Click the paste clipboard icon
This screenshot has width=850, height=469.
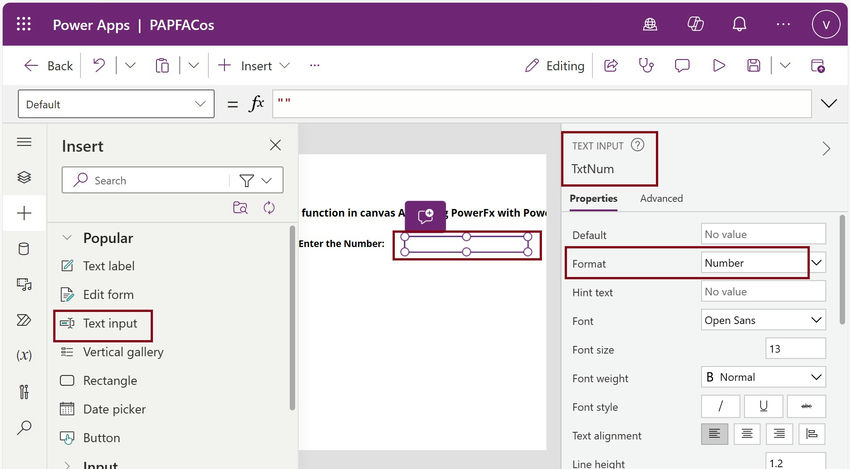click(x=162, y=66)
